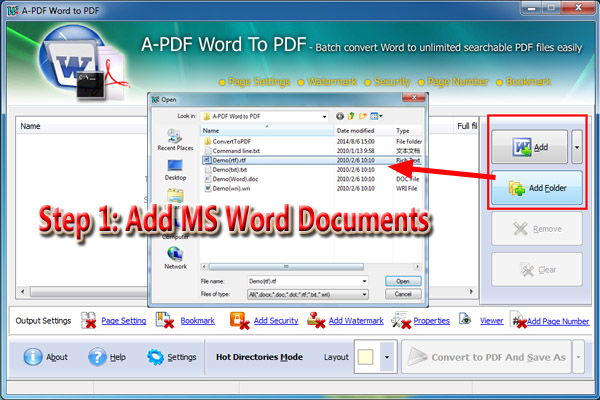The width and height of the screenshot is (600, 400).
Task: Sort by Date modified column
Action: pyautogui.click(x=364, y=131)
